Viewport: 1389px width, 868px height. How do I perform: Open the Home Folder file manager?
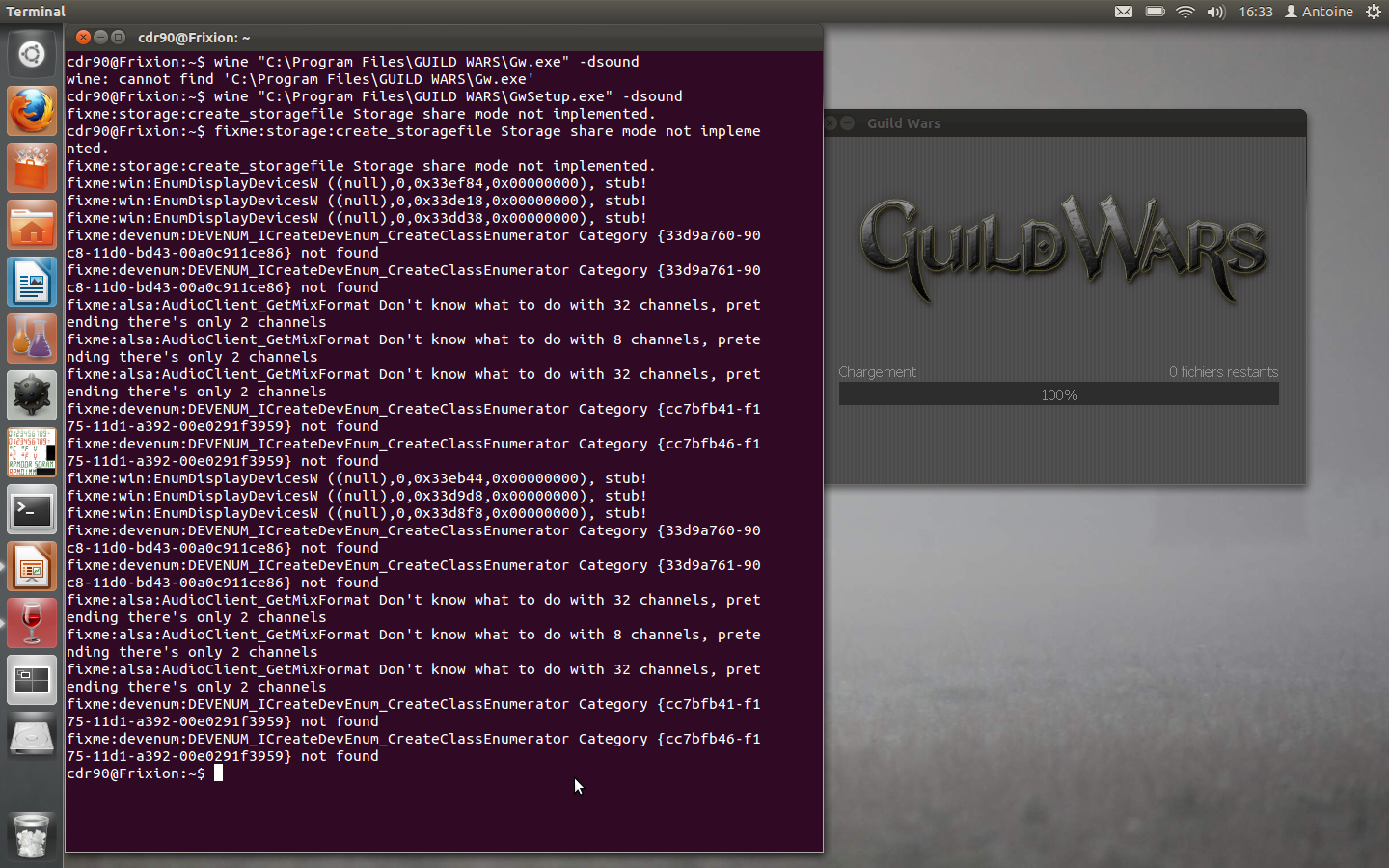coord(32,225)
